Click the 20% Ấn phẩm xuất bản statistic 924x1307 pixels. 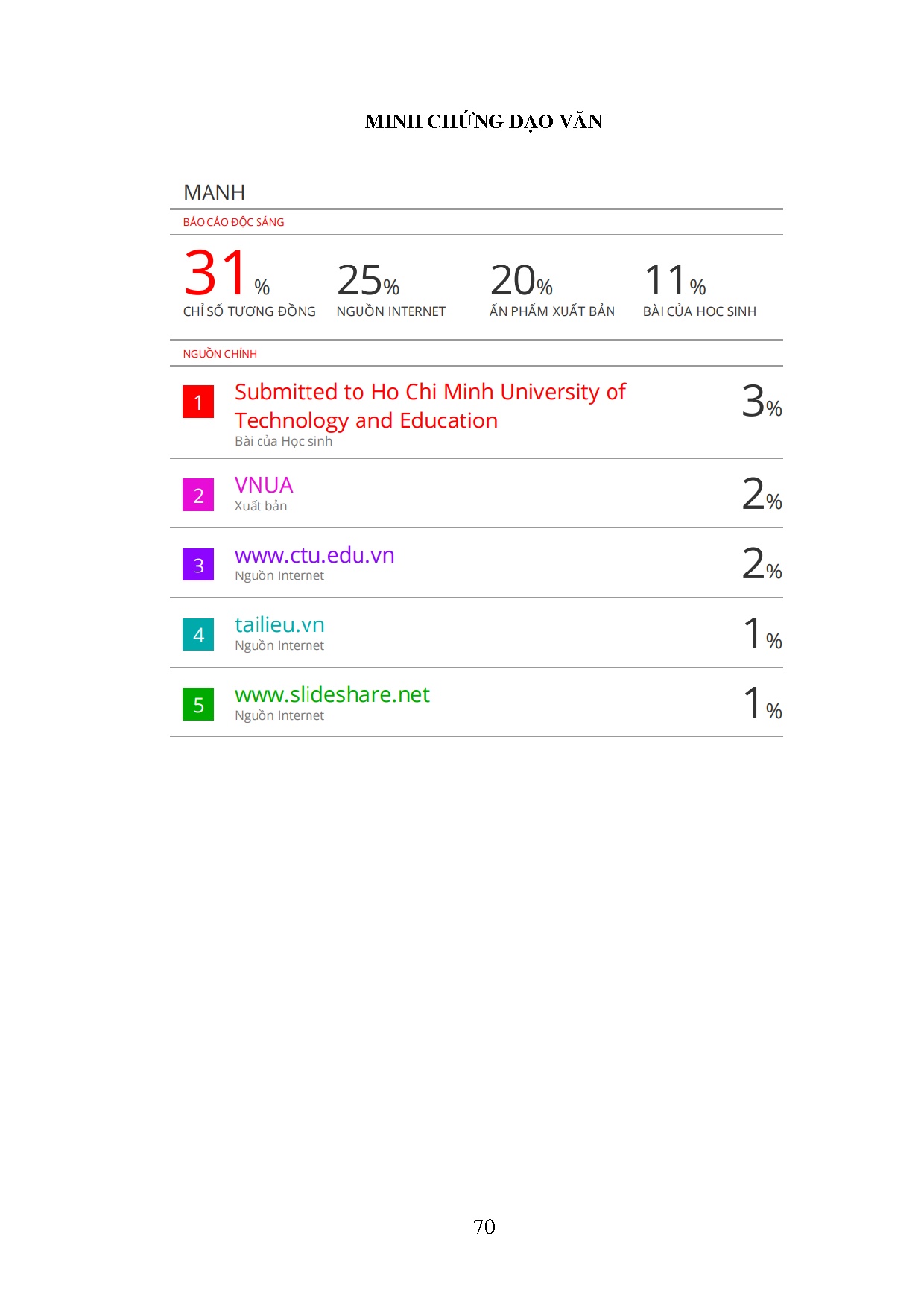pyautogui.click(x=521, y=281)
